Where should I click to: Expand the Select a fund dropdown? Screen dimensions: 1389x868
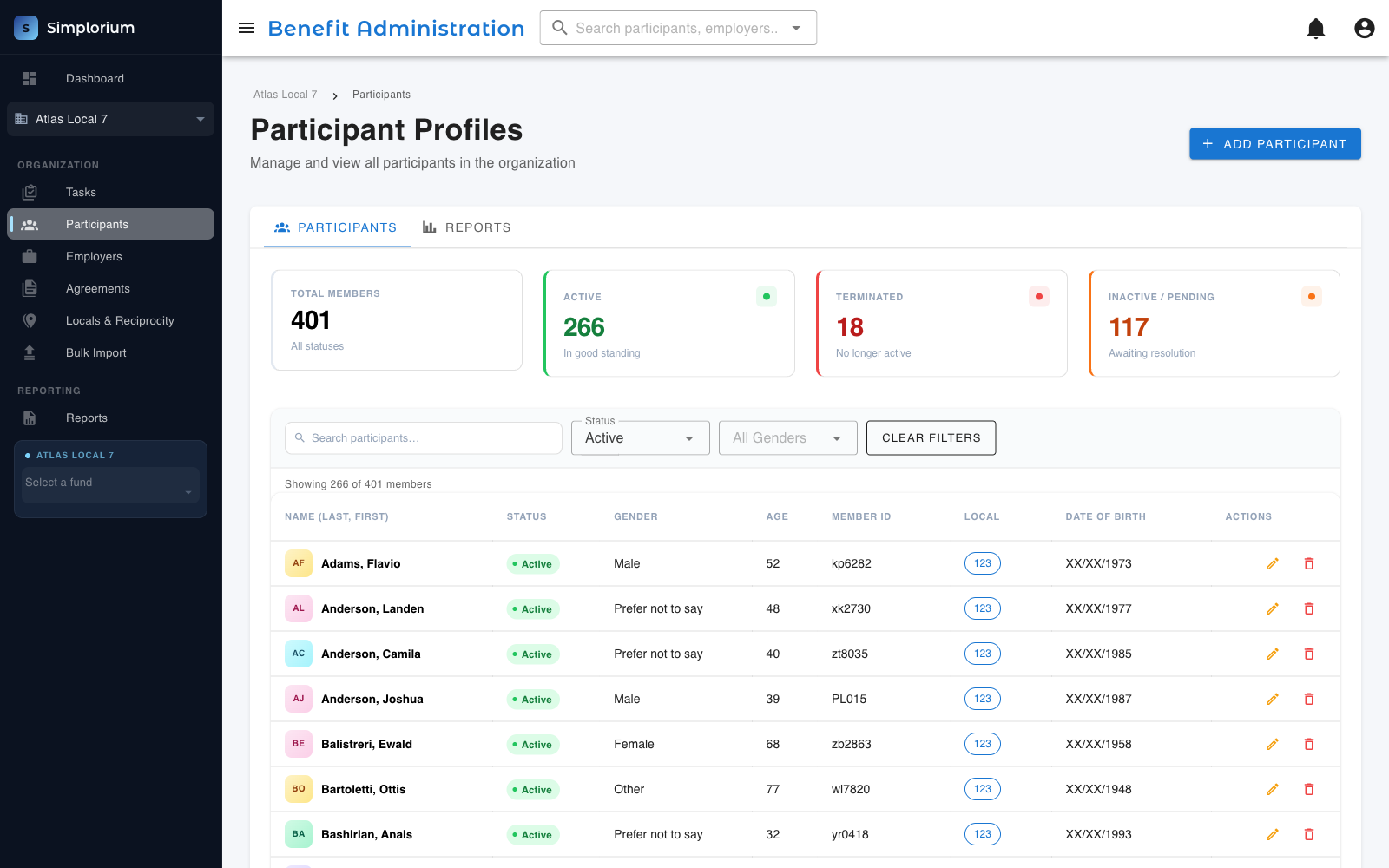110,483
